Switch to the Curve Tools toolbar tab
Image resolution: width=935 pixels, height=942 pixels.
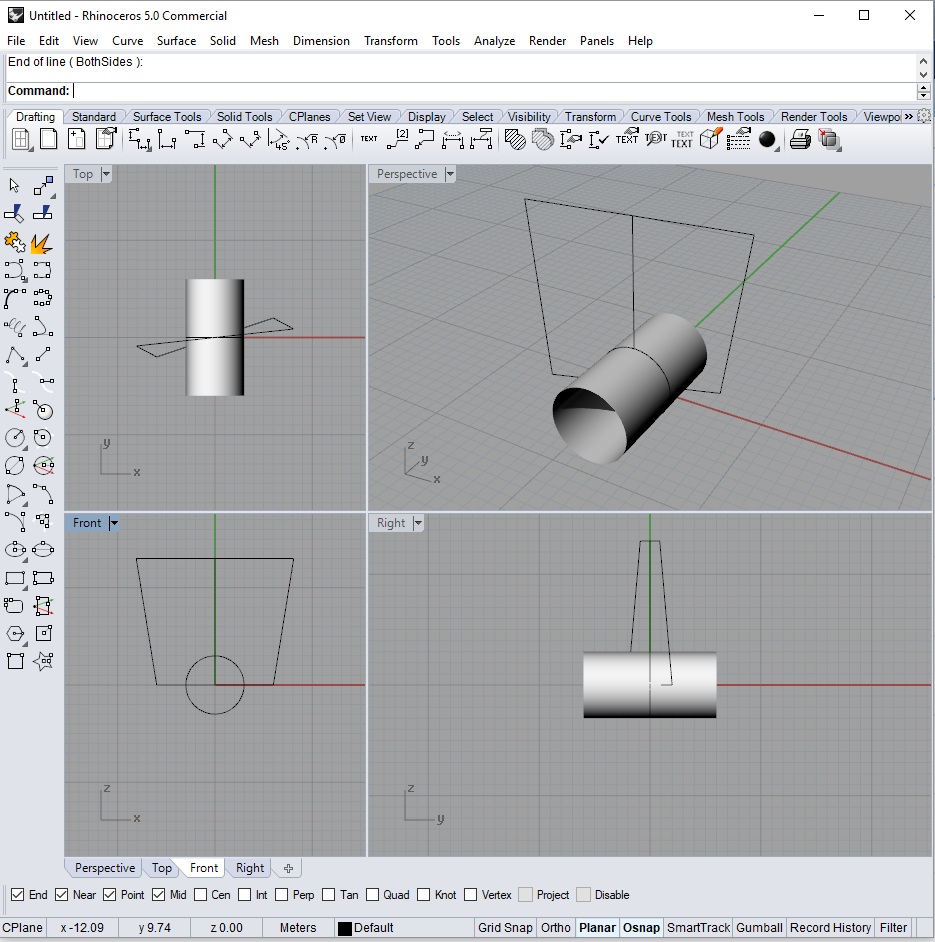pyautogui.click(x=660, y=117)
